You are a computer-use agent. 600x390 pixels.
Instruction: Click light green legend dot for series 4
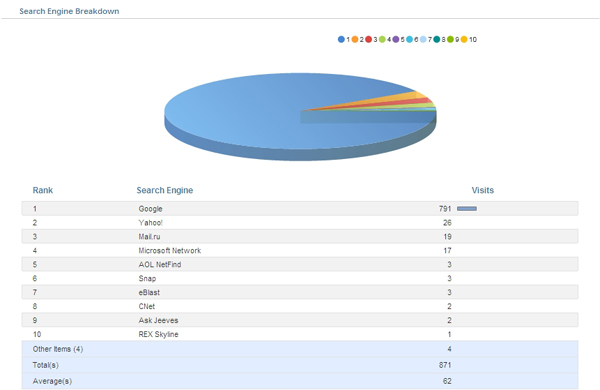[x=382, y=39]
